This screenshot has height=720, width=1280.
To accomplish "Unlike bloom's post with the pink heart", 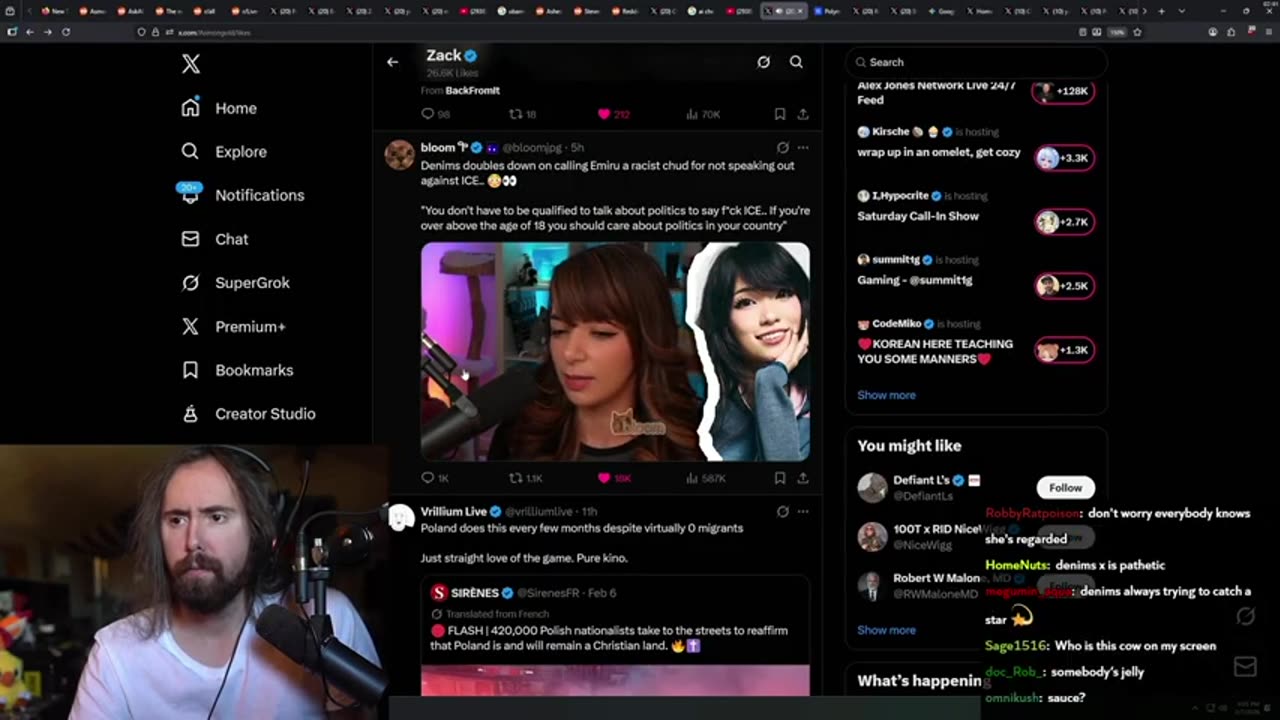I will coord(614,478).
